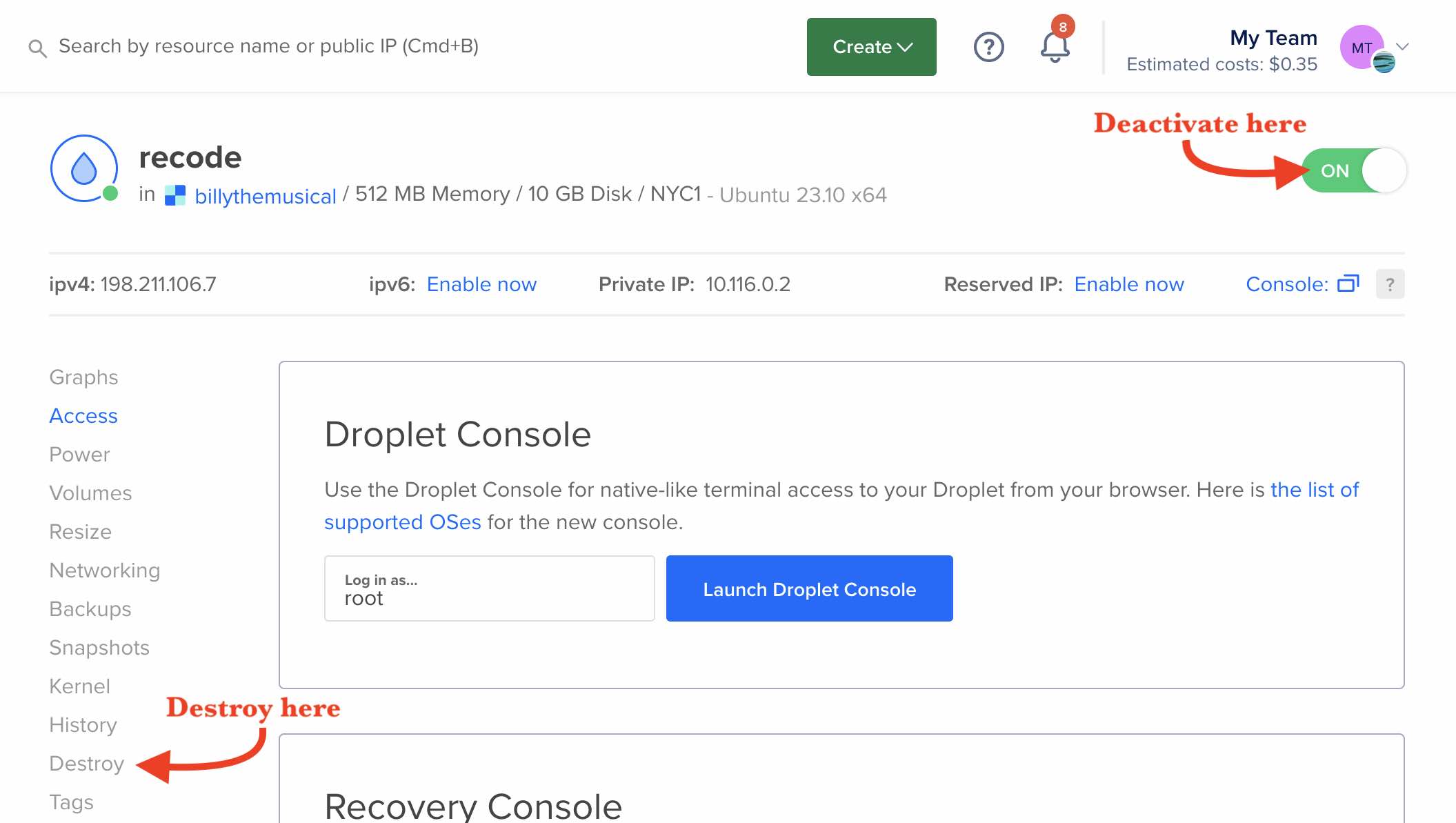This screenshot has height=823, width=1456.
Task: Click the Ubuntu 23.10 x64 label
Action: 803,195
